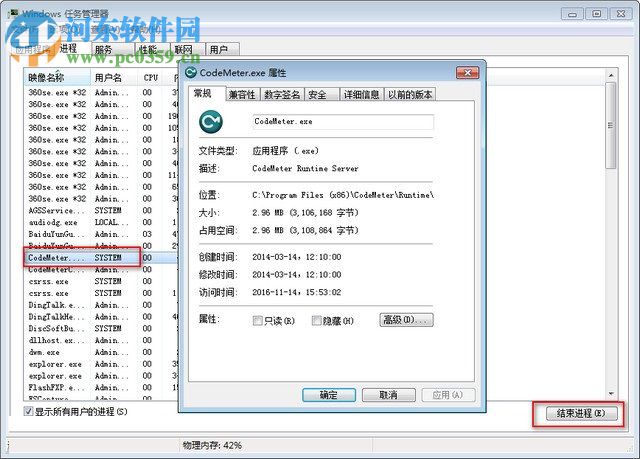Click the 取消 button
This screenshot has height=459, width=640.
point(388,395)
